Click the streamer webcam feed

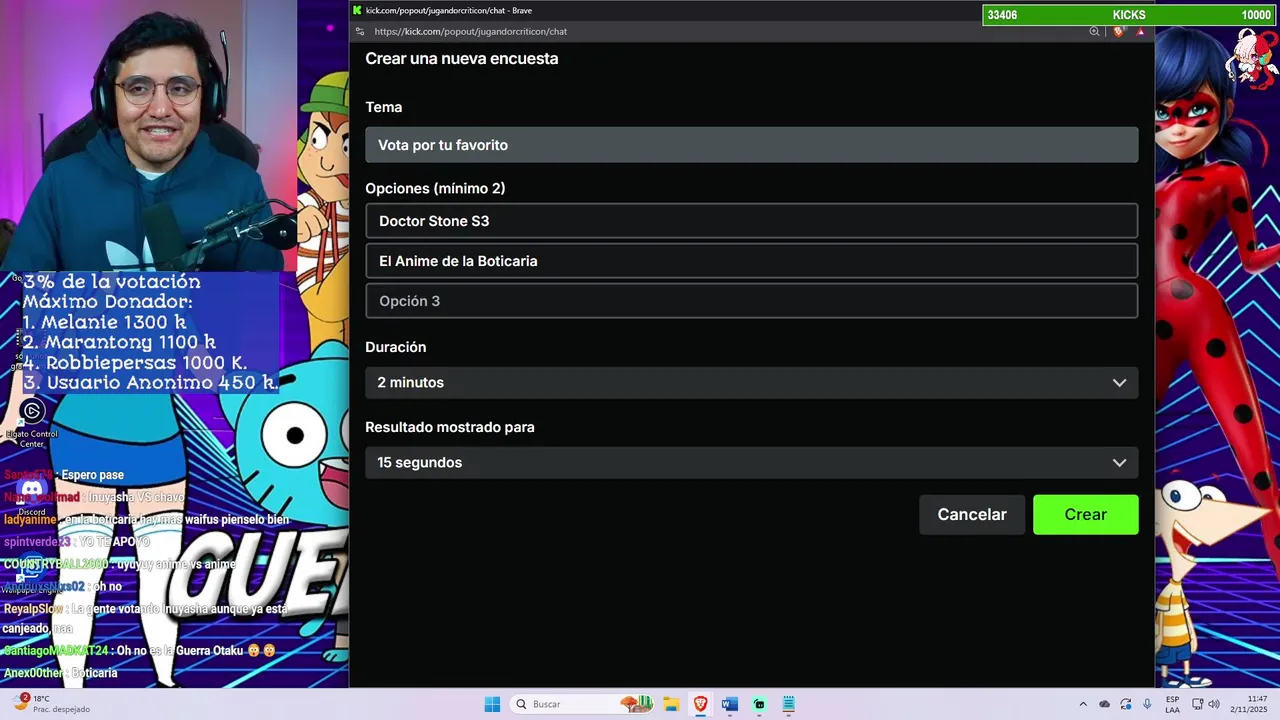148,135
